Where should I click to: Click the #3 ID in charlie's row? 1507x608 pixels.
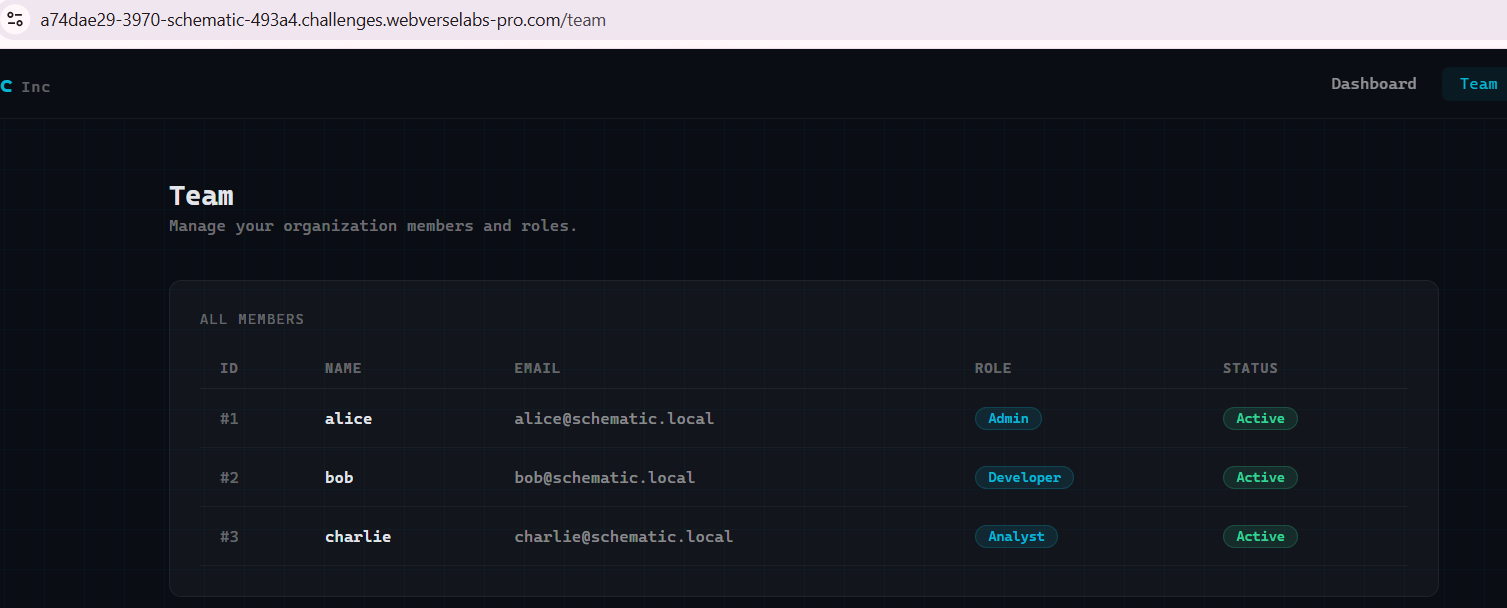tap(229, 537)
